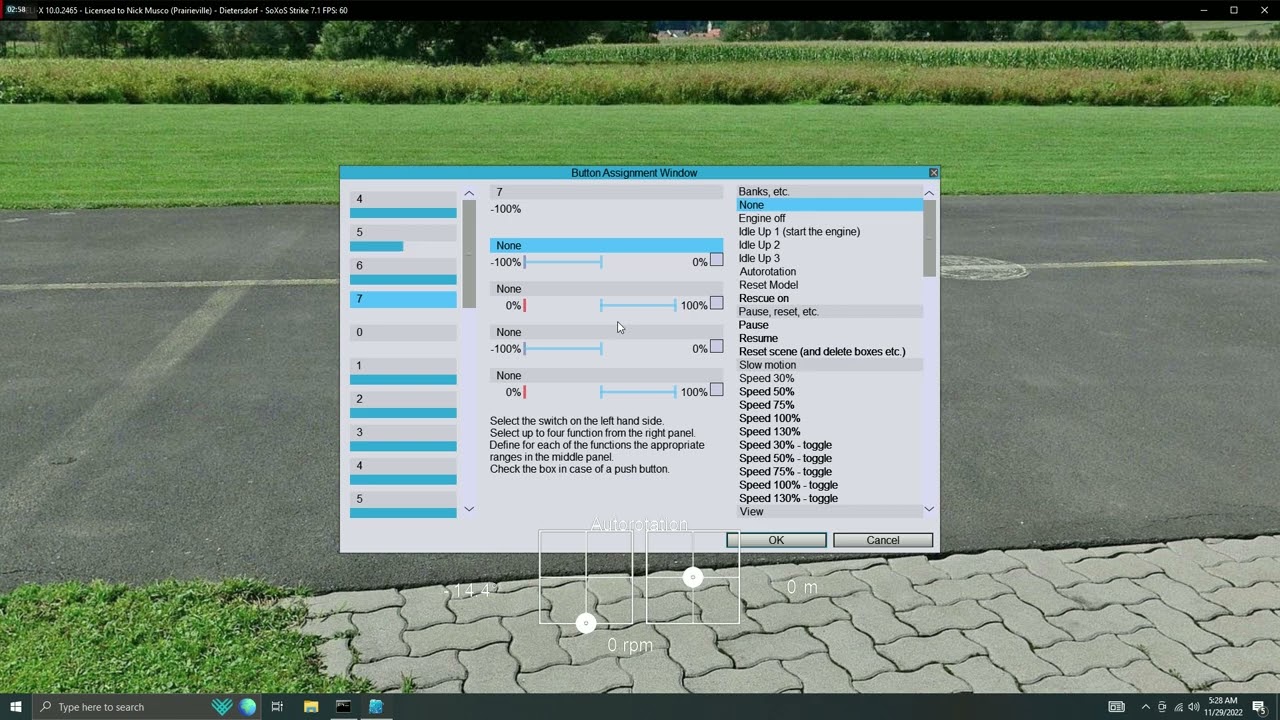Choose None in the function list
The width and height of the screenshot is (1280, 720).
point(829,205)
